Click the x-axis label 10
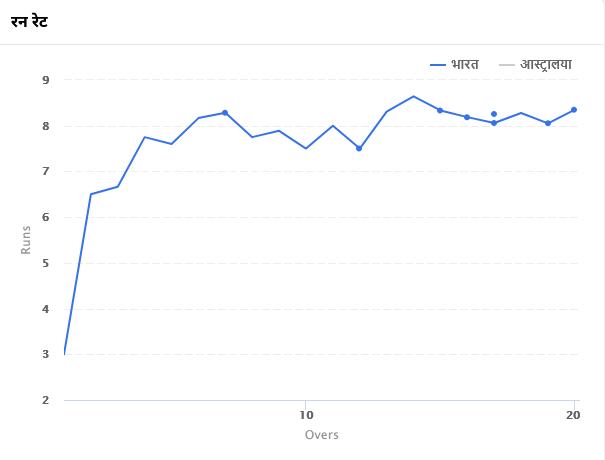 coord(306,415)
